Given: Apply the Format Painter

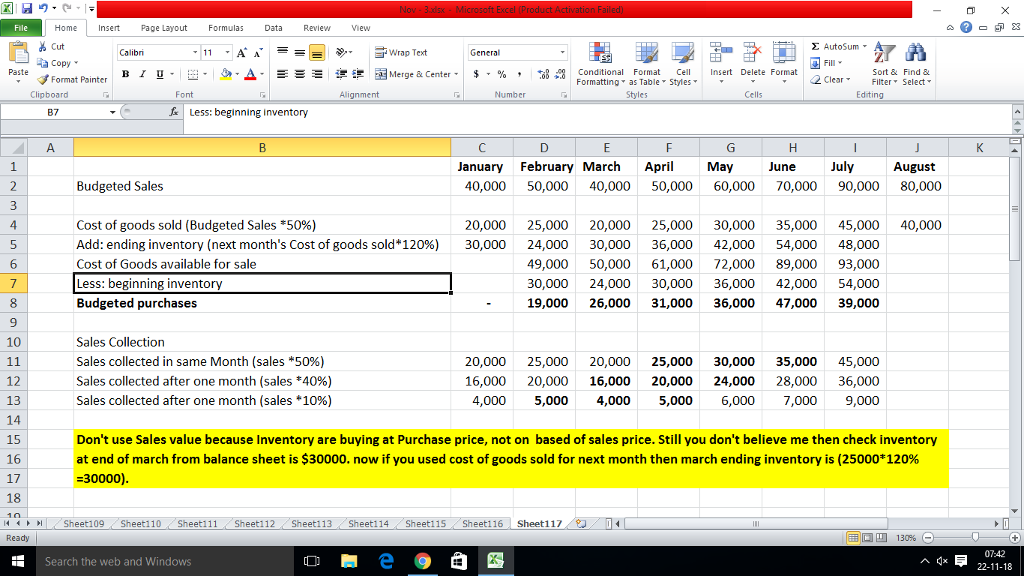Looking at the screenshot, I should click(71, 79).
